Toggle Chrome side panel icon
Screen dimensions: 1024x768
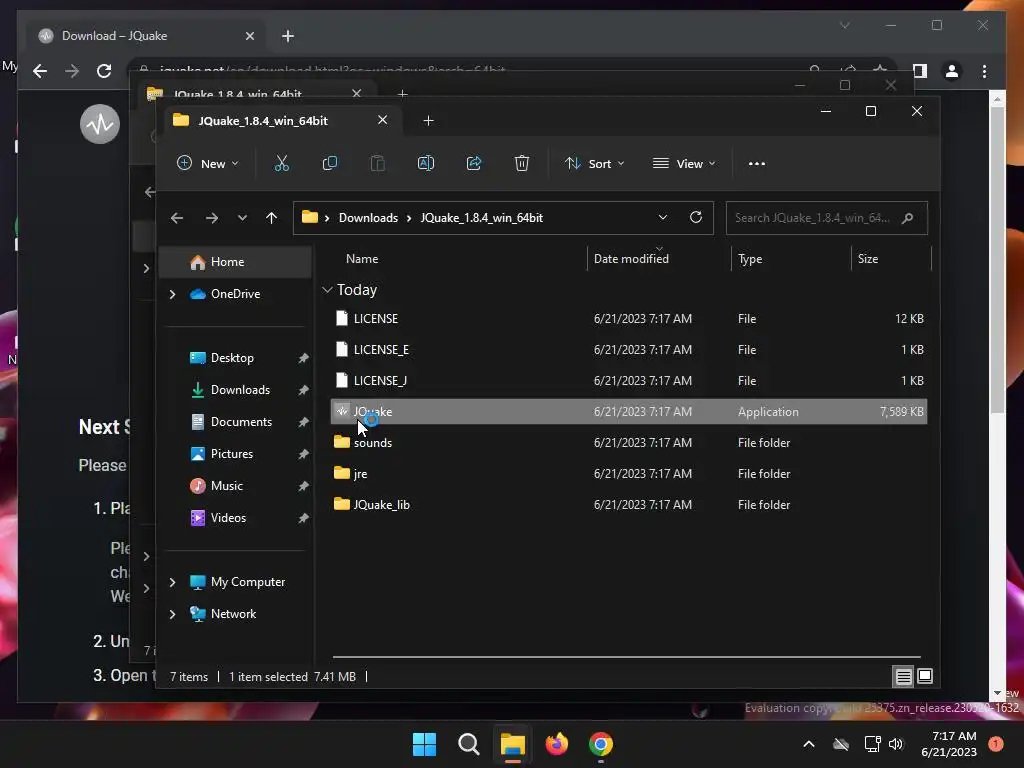(920, 71)
